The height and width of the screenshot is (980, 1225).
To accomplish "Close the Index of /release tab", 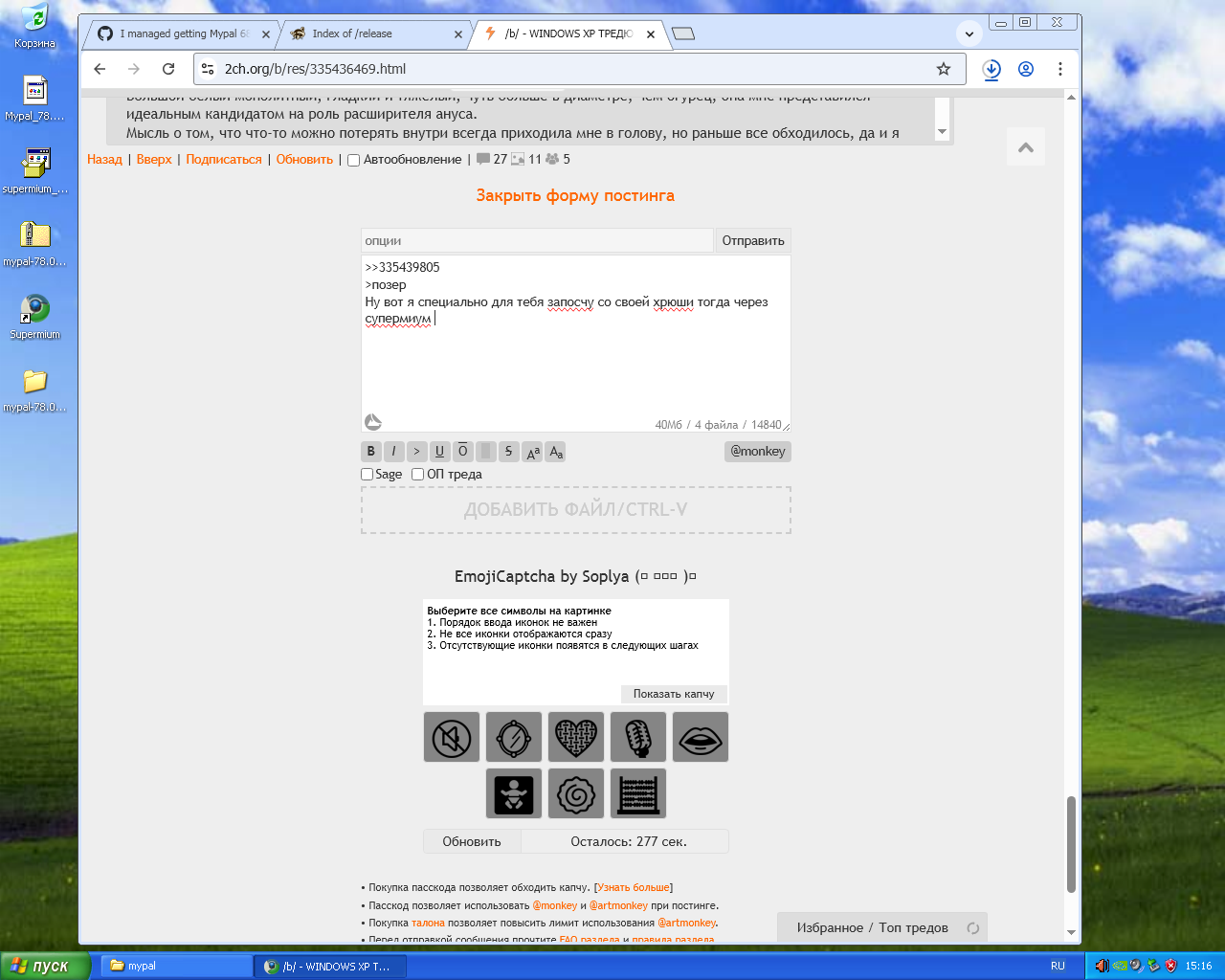I will 458,33.
